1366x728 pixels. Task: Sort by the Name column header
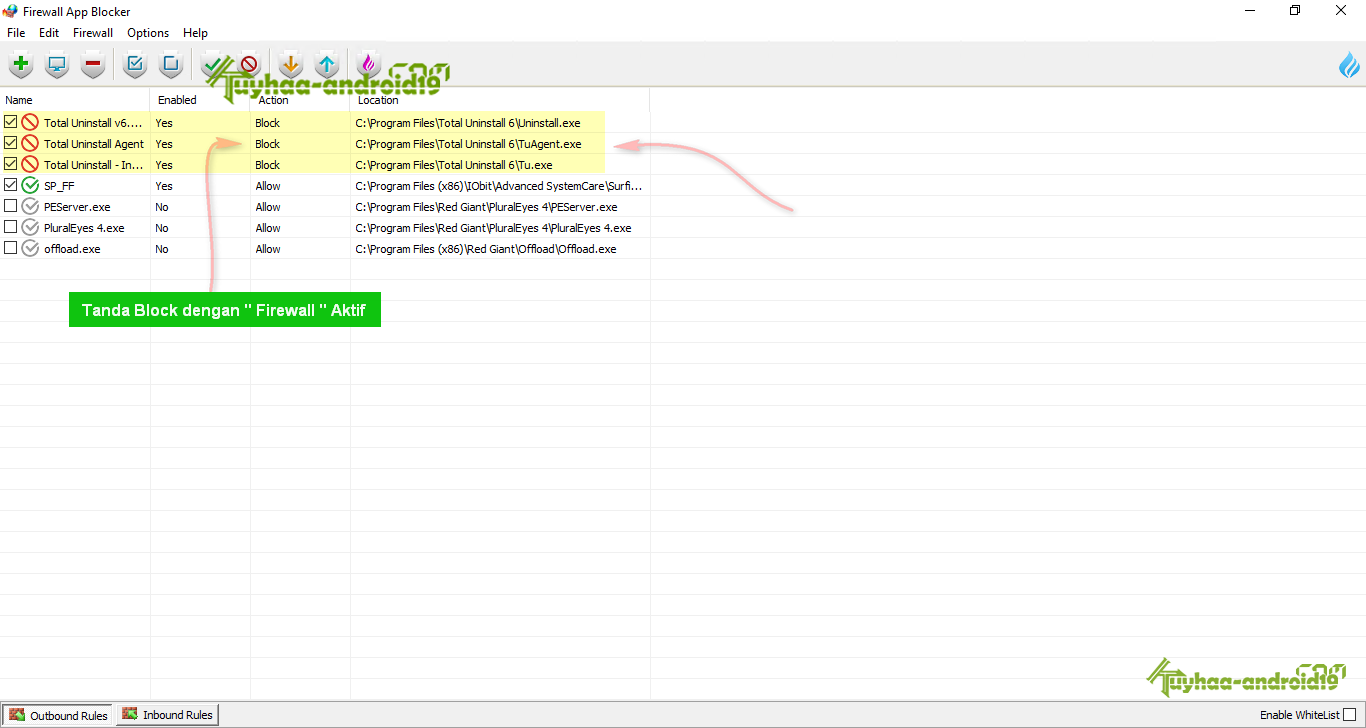click(75, 100)
